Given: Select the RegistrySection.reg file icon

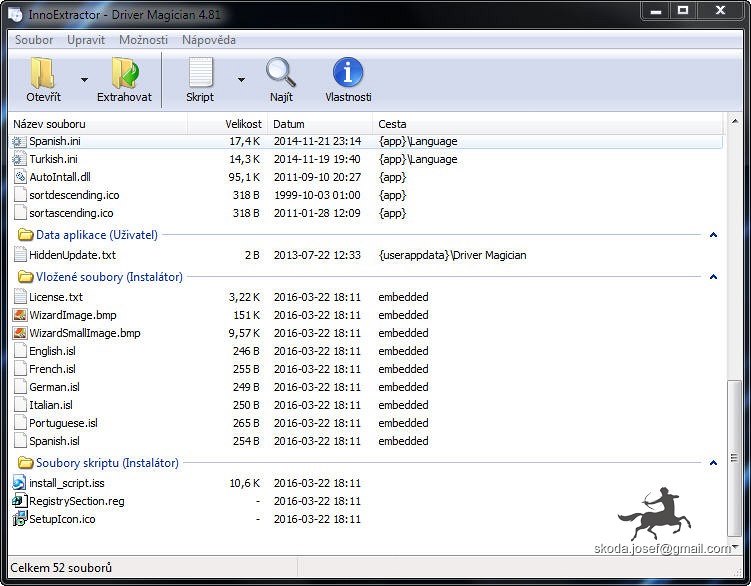Looking at the screenshot, I should tap(19, 501).
